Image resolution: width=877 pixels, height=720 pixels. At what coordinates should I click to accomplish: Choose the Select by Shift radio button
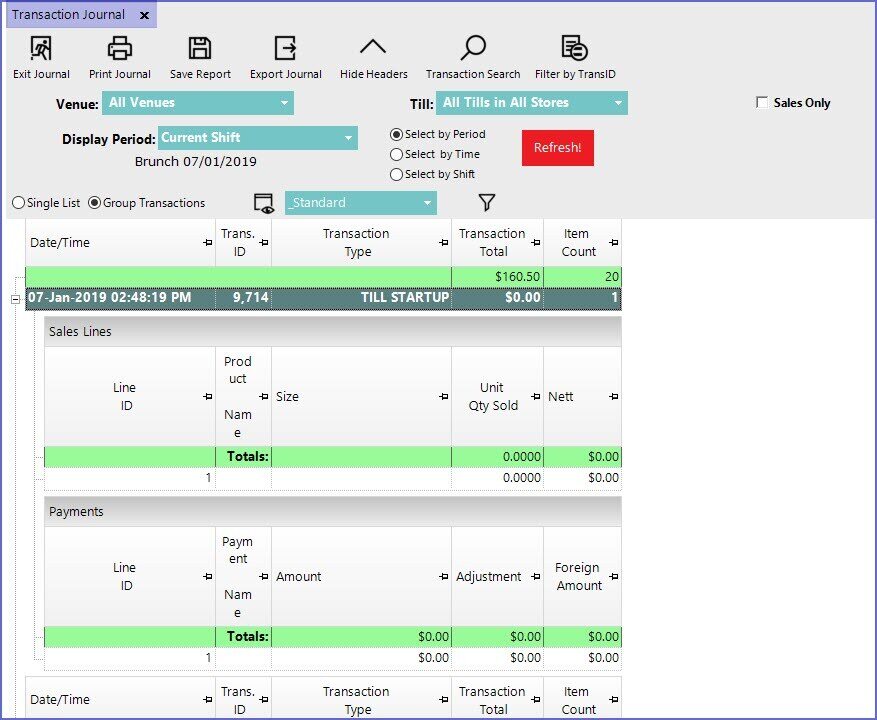tap(397, 175)
